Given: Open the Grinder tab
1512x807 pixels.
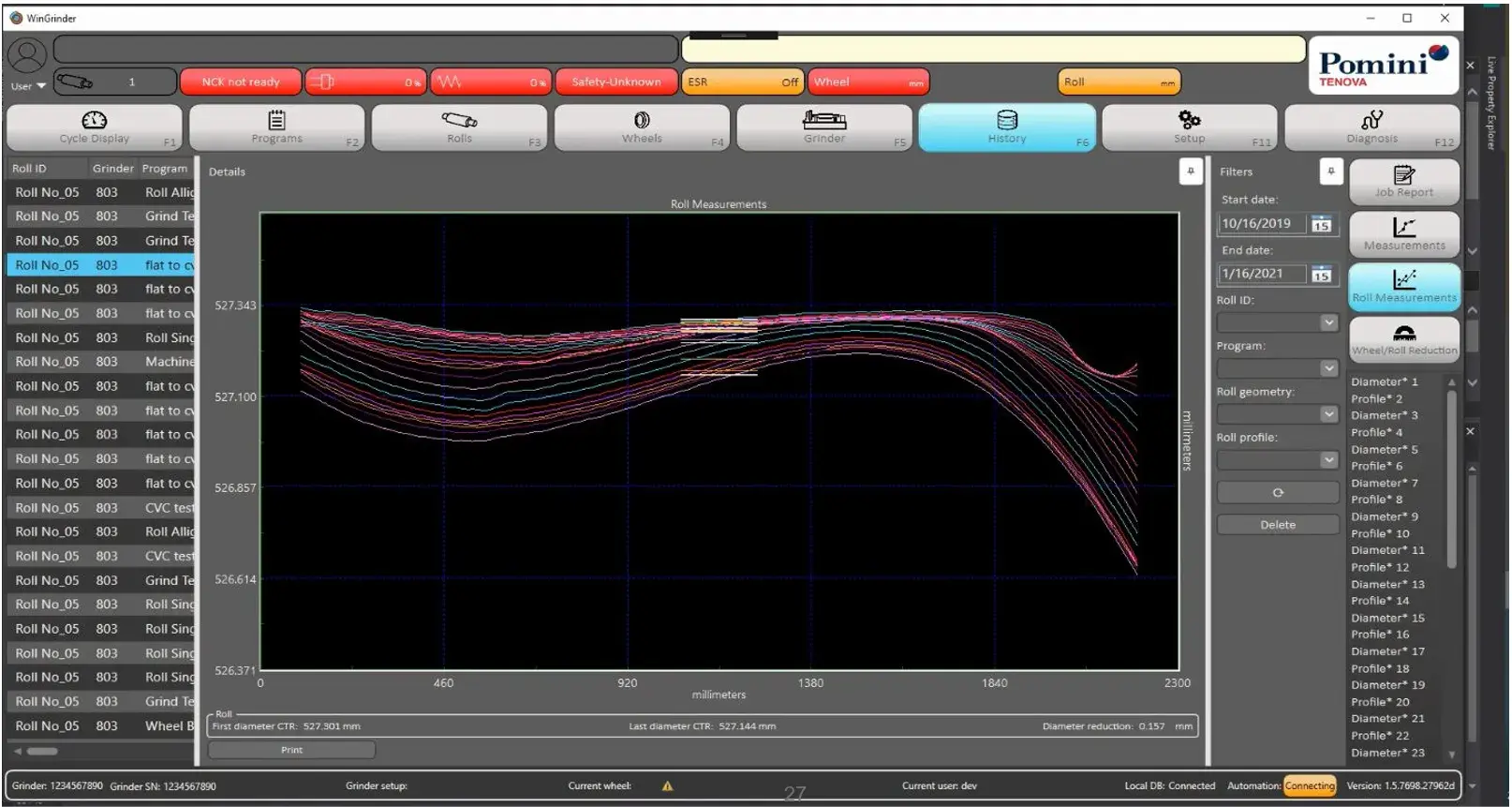Looking at the screenshot, I should (x=824, y=127).
